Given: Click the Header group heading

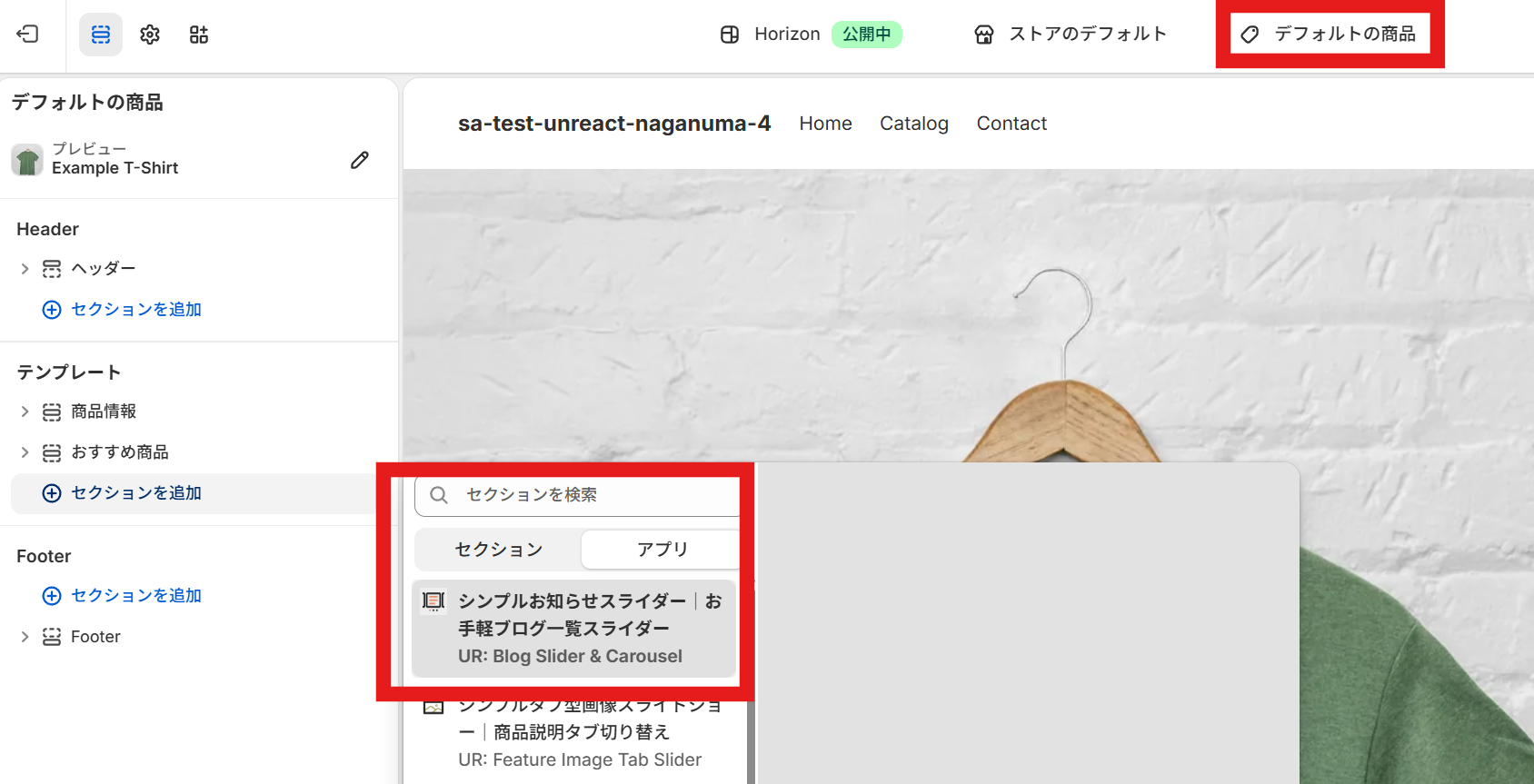Looking at the screenshot, I should [x=47, y=229].
